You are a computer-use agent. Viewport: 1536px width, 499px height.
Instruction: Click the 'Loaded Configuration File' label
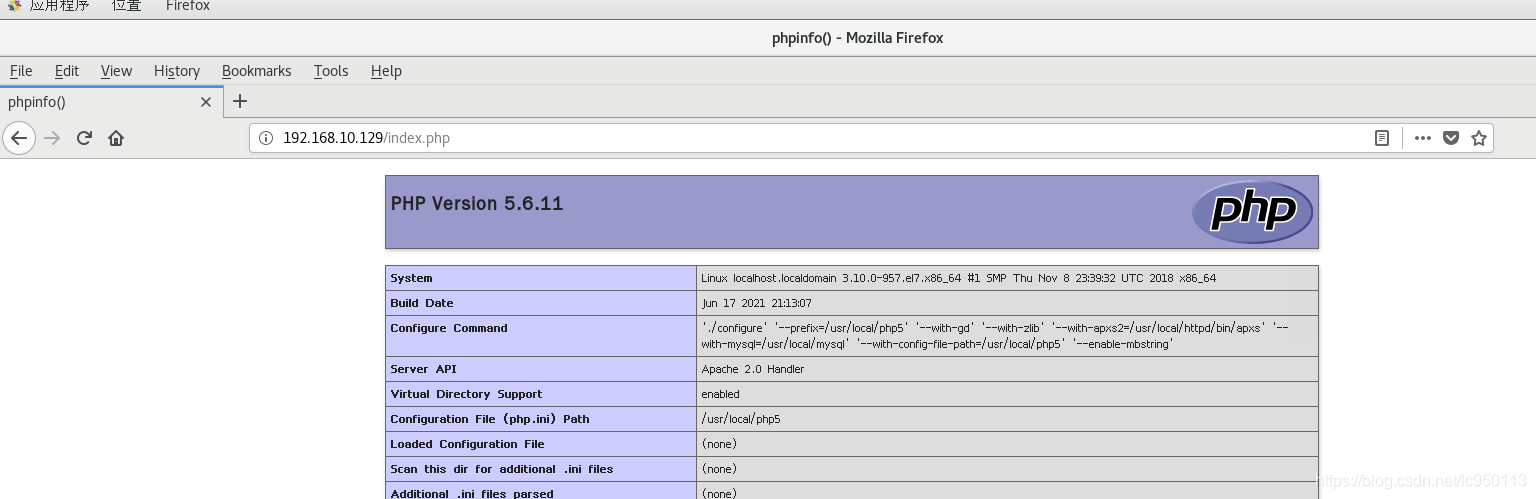pyautogui.click(x=468, y=444)
